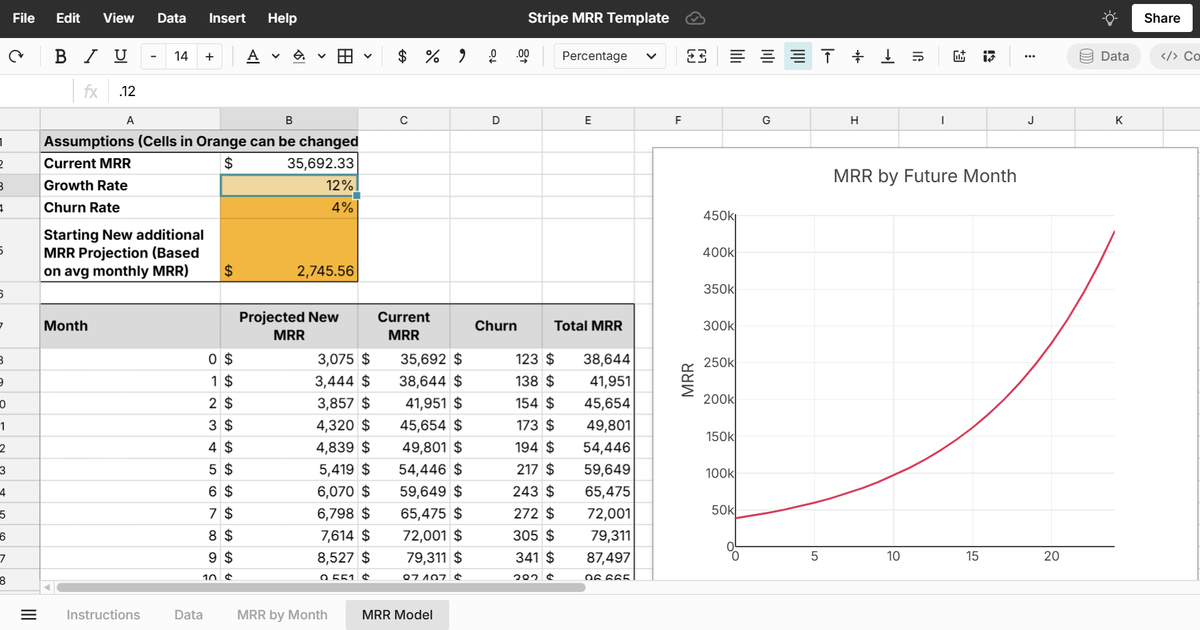The height and width of the screenshot is (630, 1200).
Task: Click the lightbulb theme icon
Action: point(1109,18)
